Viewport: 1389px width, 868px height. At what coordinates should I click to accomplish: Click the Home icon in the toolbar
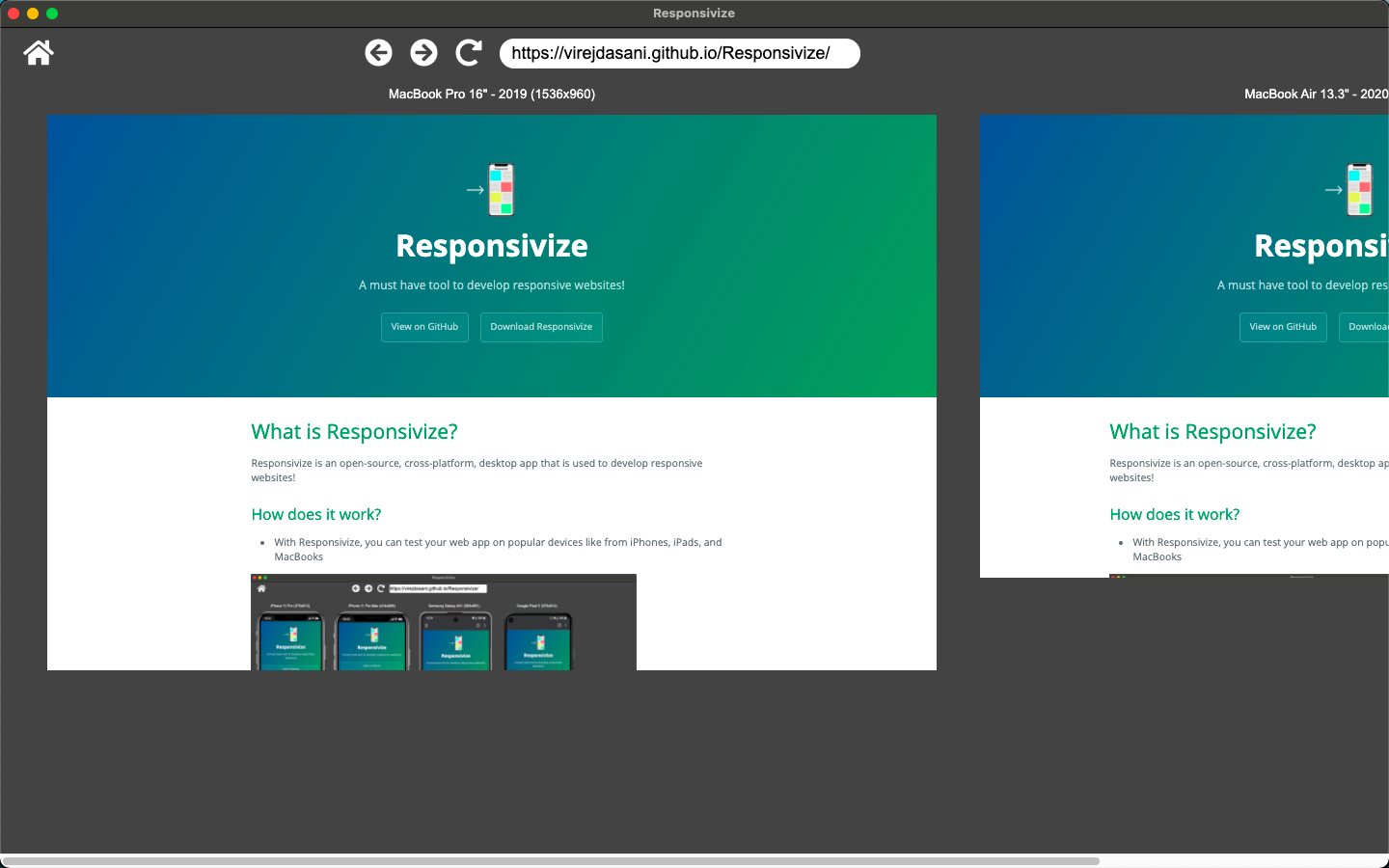pos(39,53)
